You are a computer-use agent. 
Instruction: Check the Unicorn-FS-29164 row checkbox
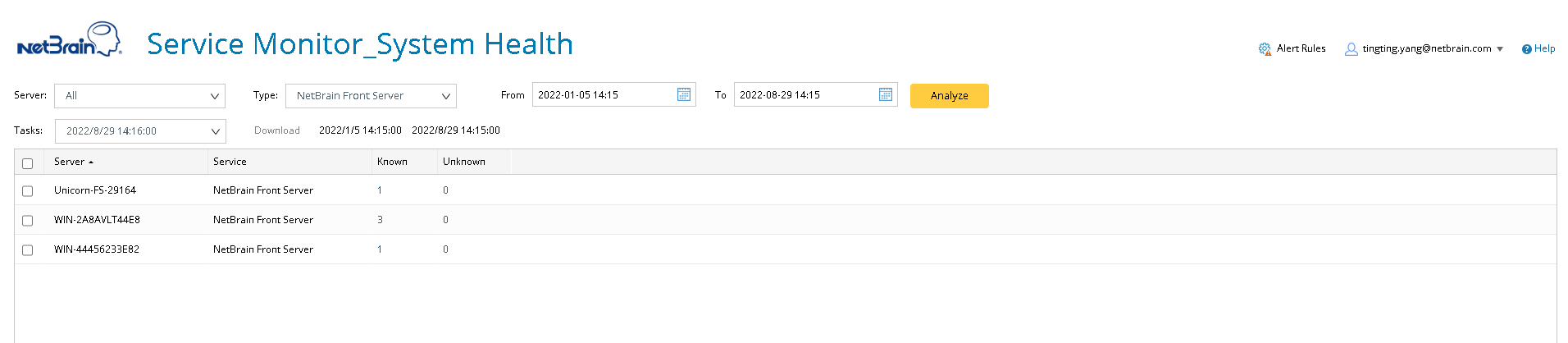pyautogui.click(x=28, y=191)
